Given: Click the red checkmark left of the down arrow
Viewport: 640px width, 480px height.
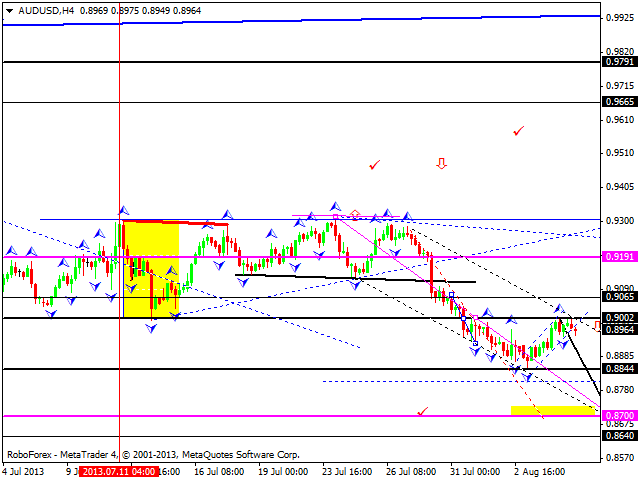Looking at the screenshot, I should click(374, 164).
